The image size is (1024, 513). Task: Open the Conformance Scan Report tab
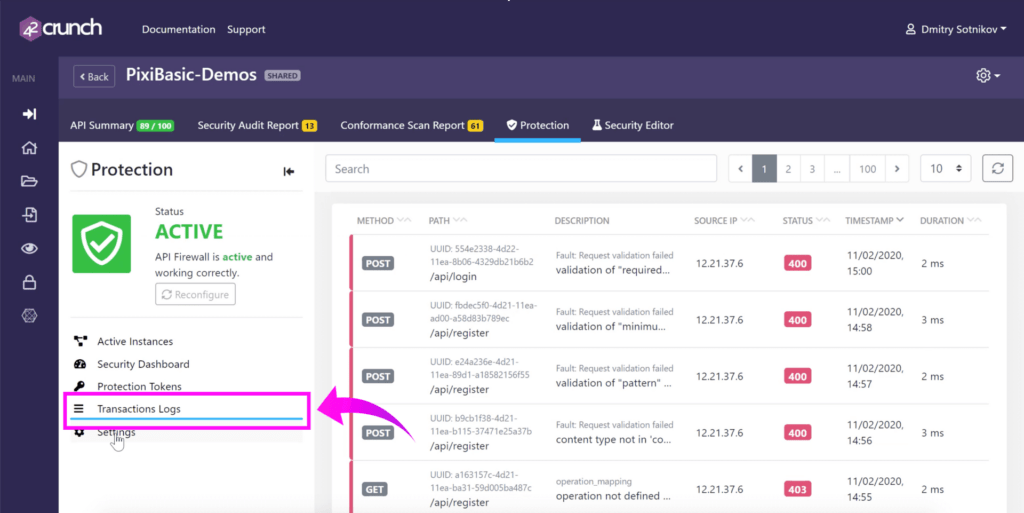click(411, 125)
